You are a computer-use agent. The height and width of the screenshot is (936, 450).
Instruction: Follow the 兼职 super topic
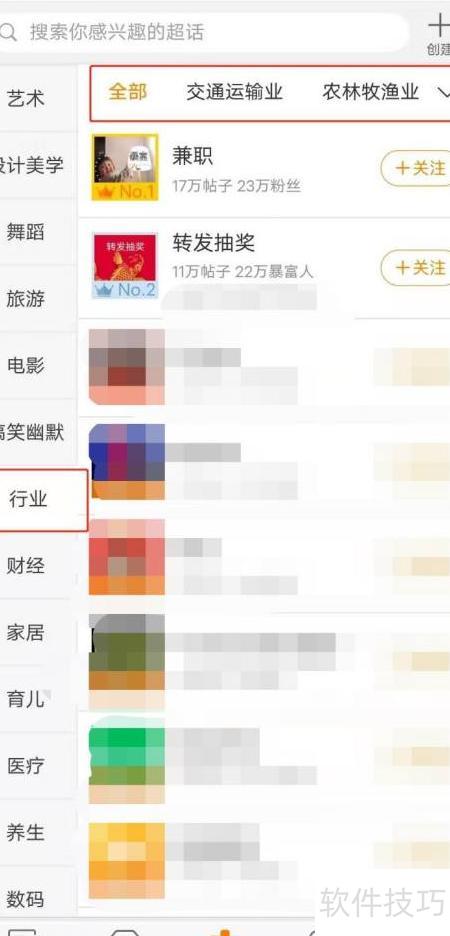tap(415, 168)
